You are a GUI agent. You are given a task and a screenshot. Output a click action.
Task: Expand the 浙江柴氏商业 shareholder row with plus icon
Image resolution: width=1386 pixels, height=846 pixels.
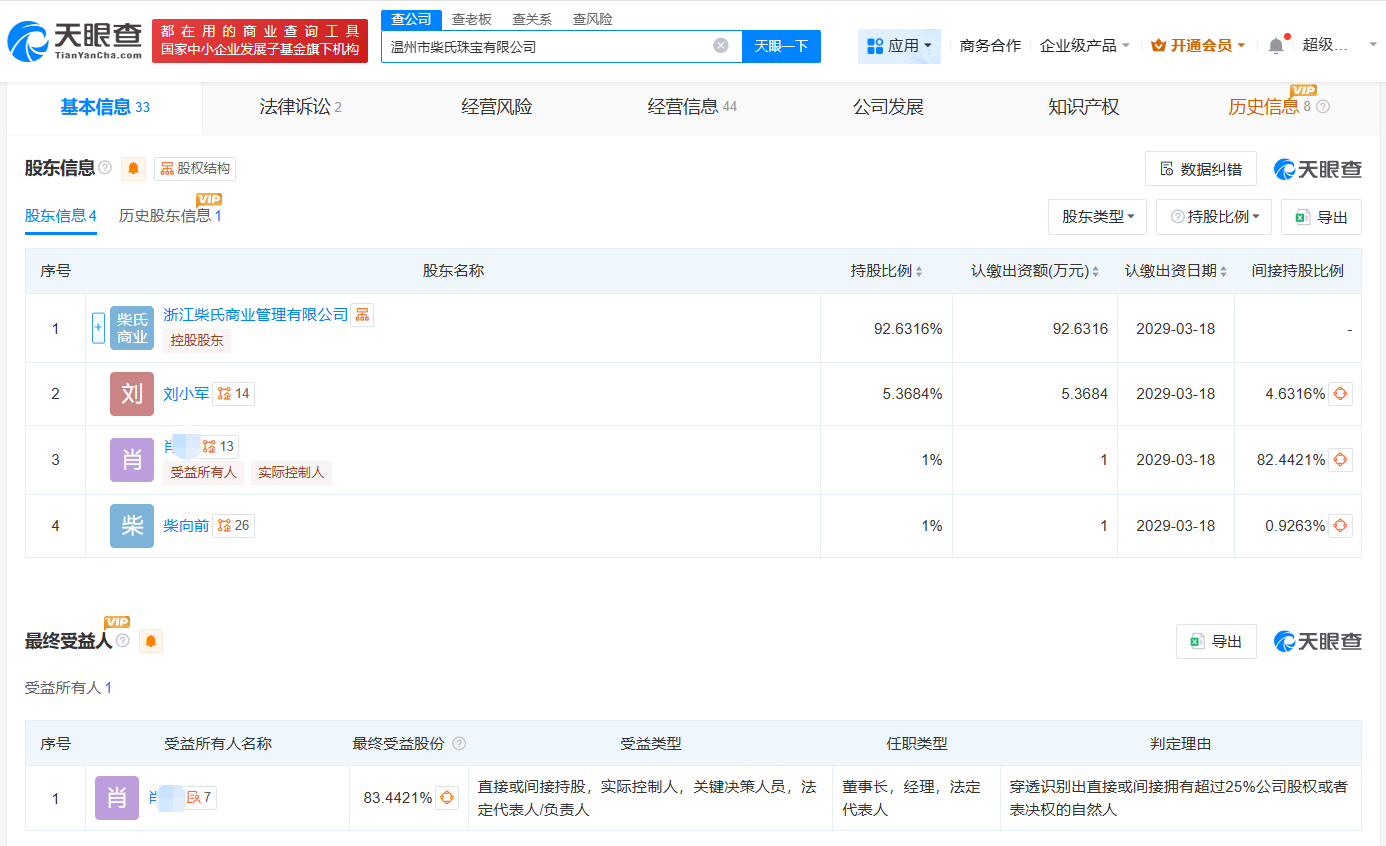(97, 326)
